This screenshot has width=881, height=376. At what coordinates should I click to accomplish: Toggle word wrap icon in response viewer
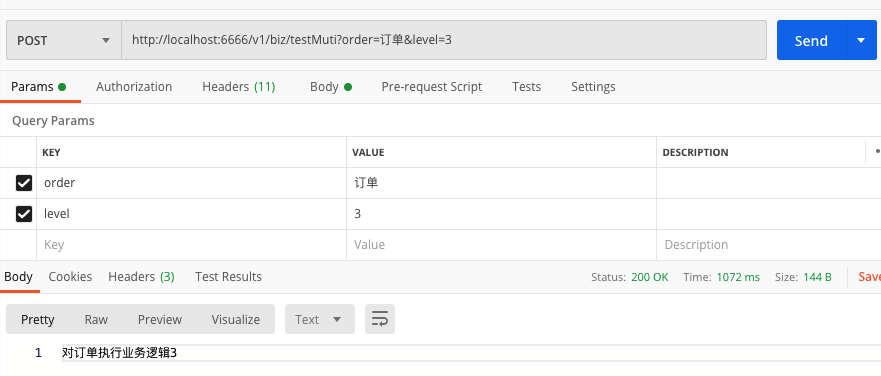click(x=380, y=319)
